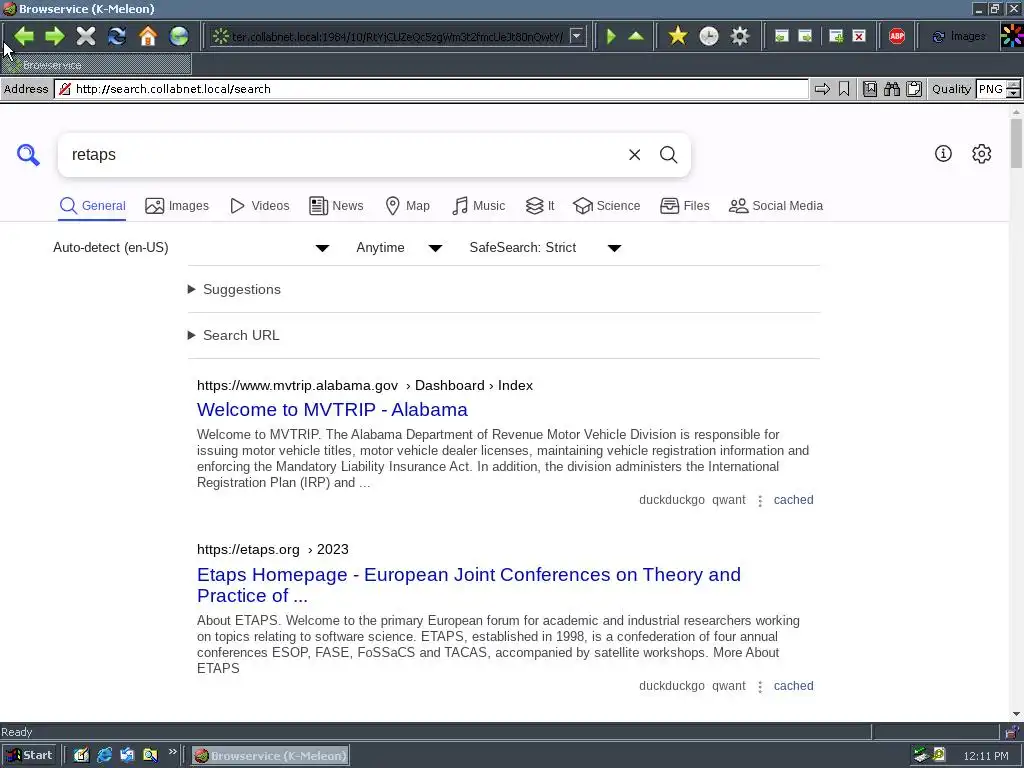Adjust the Quality PNG stepper arrows
1024x768 pixels.
1014,89
